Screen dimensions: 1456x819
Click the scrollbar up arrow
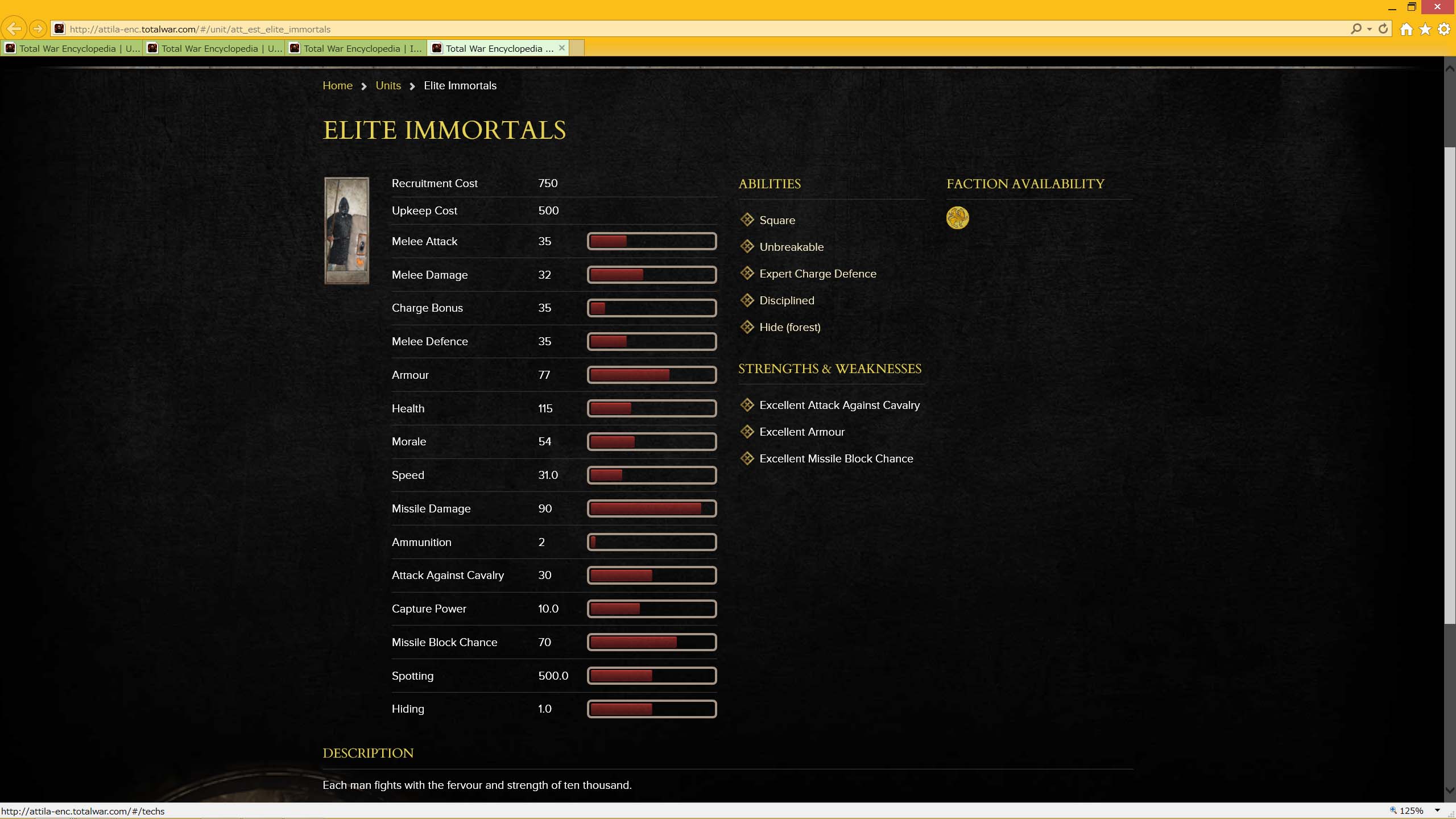(x=1450, y=68)
